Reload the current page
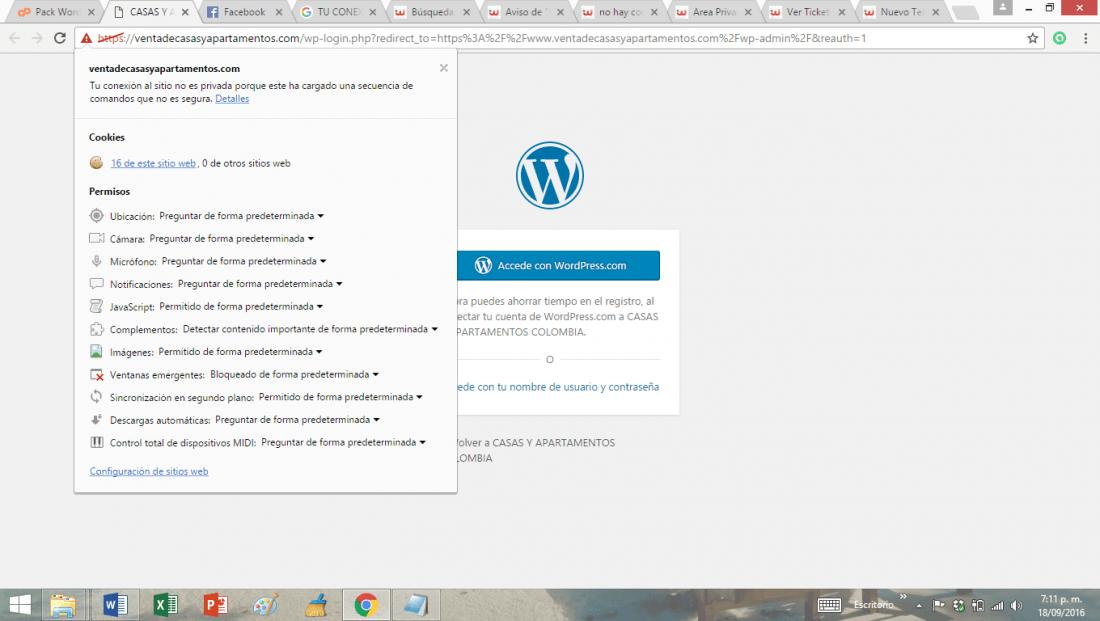 (60, 38)
